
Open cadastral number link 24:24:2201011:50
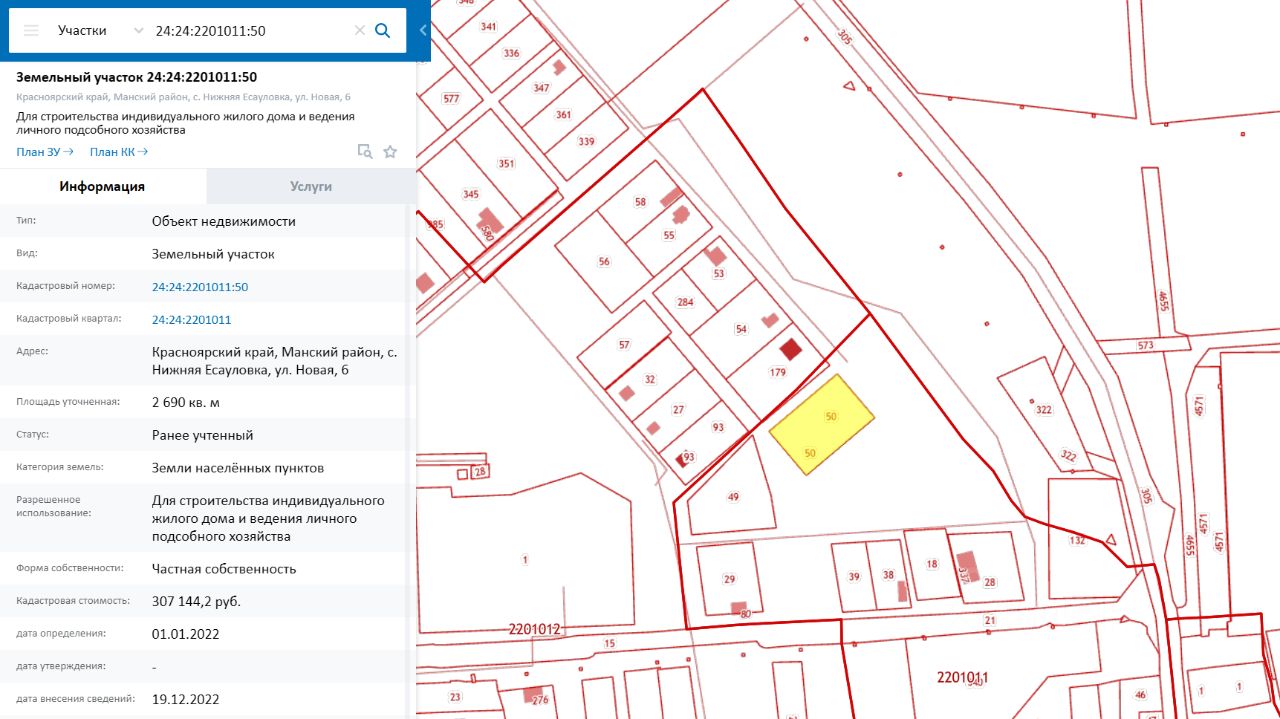tap(200, 287)
